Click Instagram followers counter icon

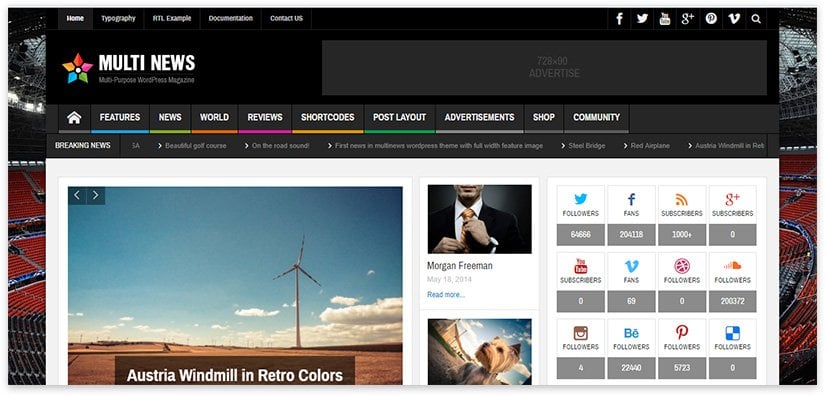point(580,333)
